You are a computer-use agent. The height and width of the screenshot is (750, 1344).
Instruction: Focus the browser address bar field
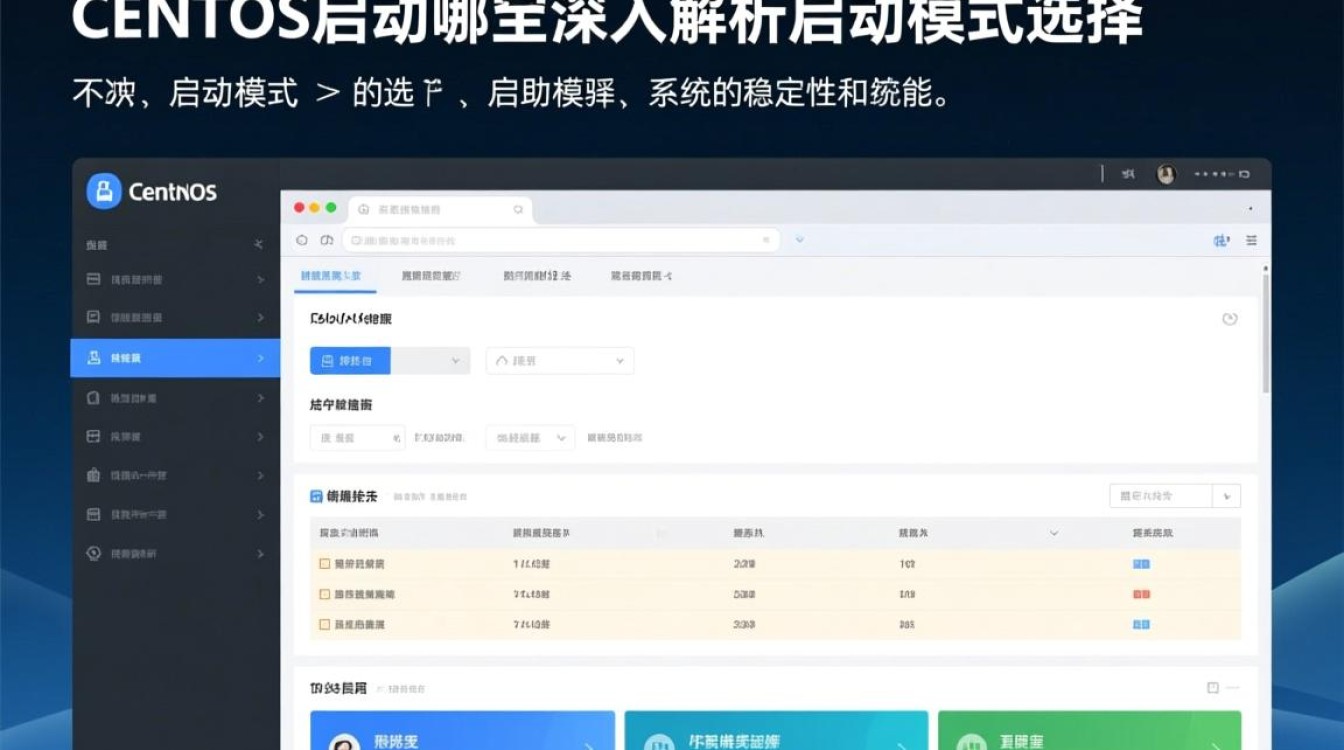click(x=561, y=240)
